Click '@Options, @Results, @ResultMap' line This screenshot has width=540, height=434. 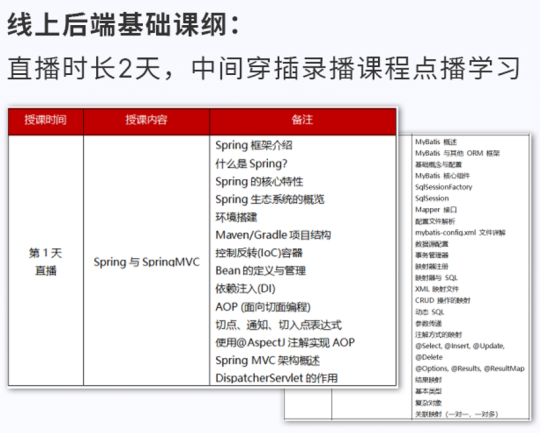point(470,369)
